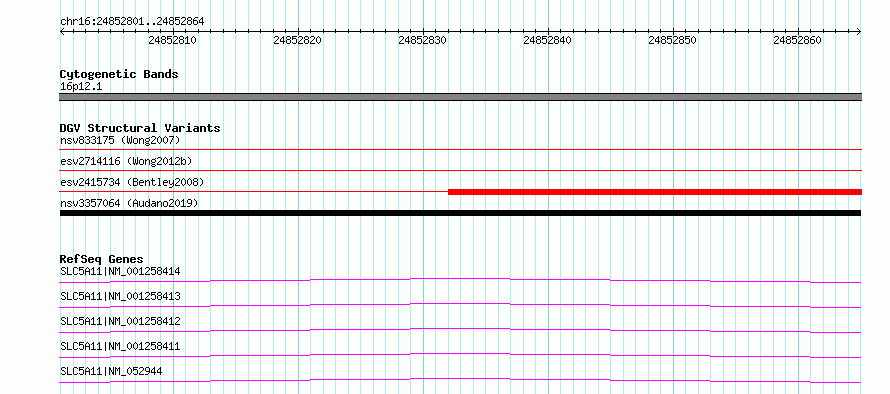Image resolution: width=890 pixels, height=394 pixels.
Task: Open the DGV Structural Variants track title
Action: point(140,128)
